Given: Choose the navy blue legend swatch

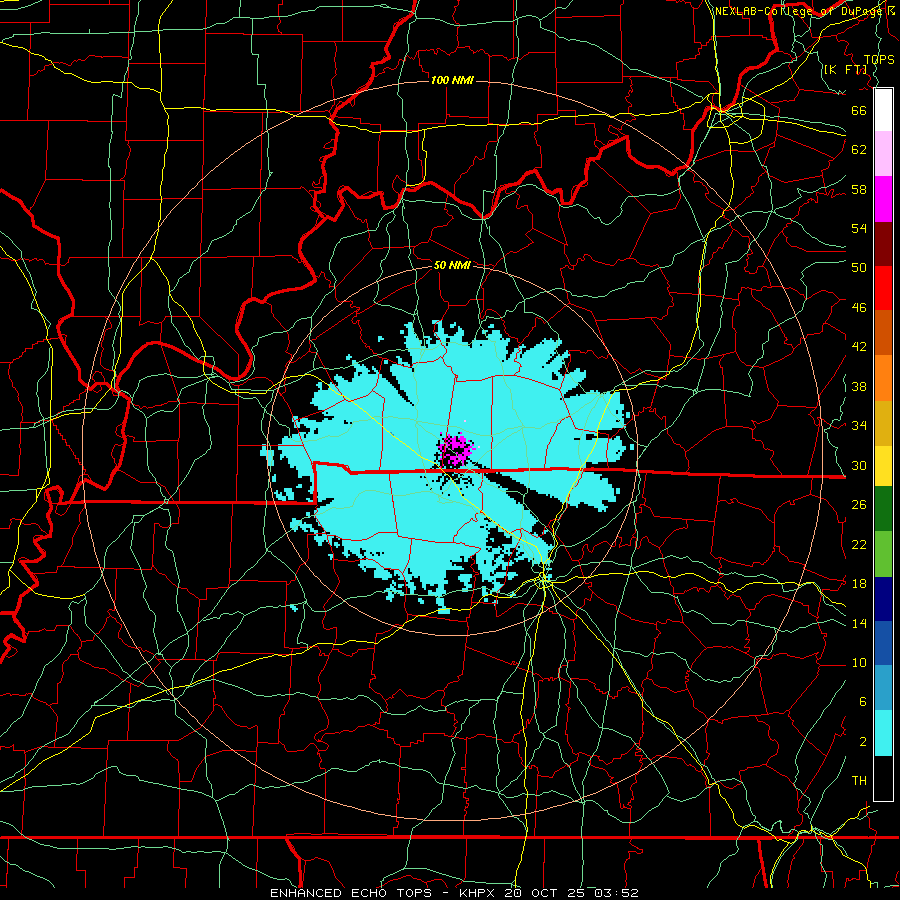Looking at the screenshot, I should (883, 599).
